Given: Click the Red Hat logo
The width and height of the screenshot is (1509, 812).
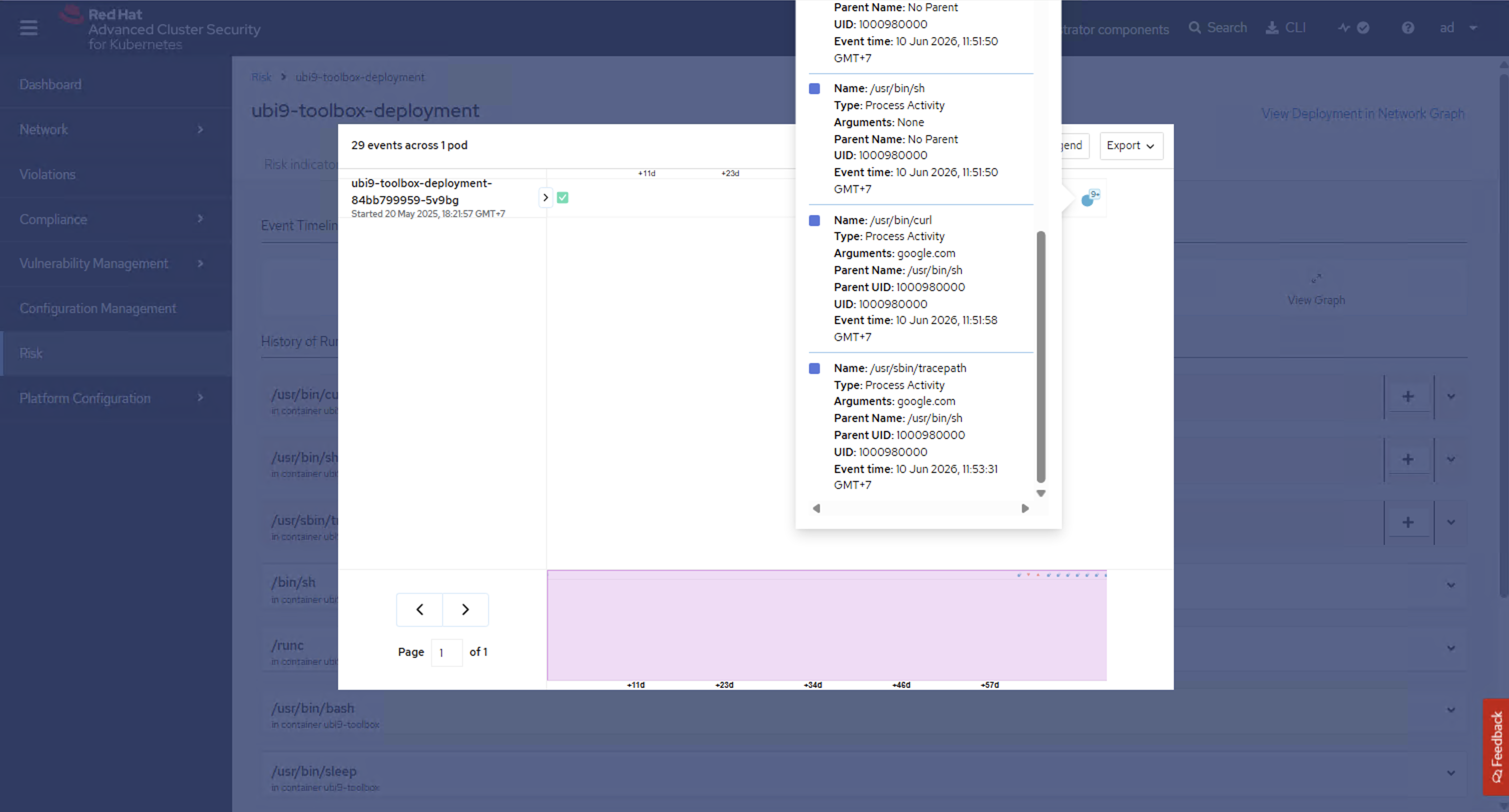Looking at the screenshot, I should (x=160, y=28).
